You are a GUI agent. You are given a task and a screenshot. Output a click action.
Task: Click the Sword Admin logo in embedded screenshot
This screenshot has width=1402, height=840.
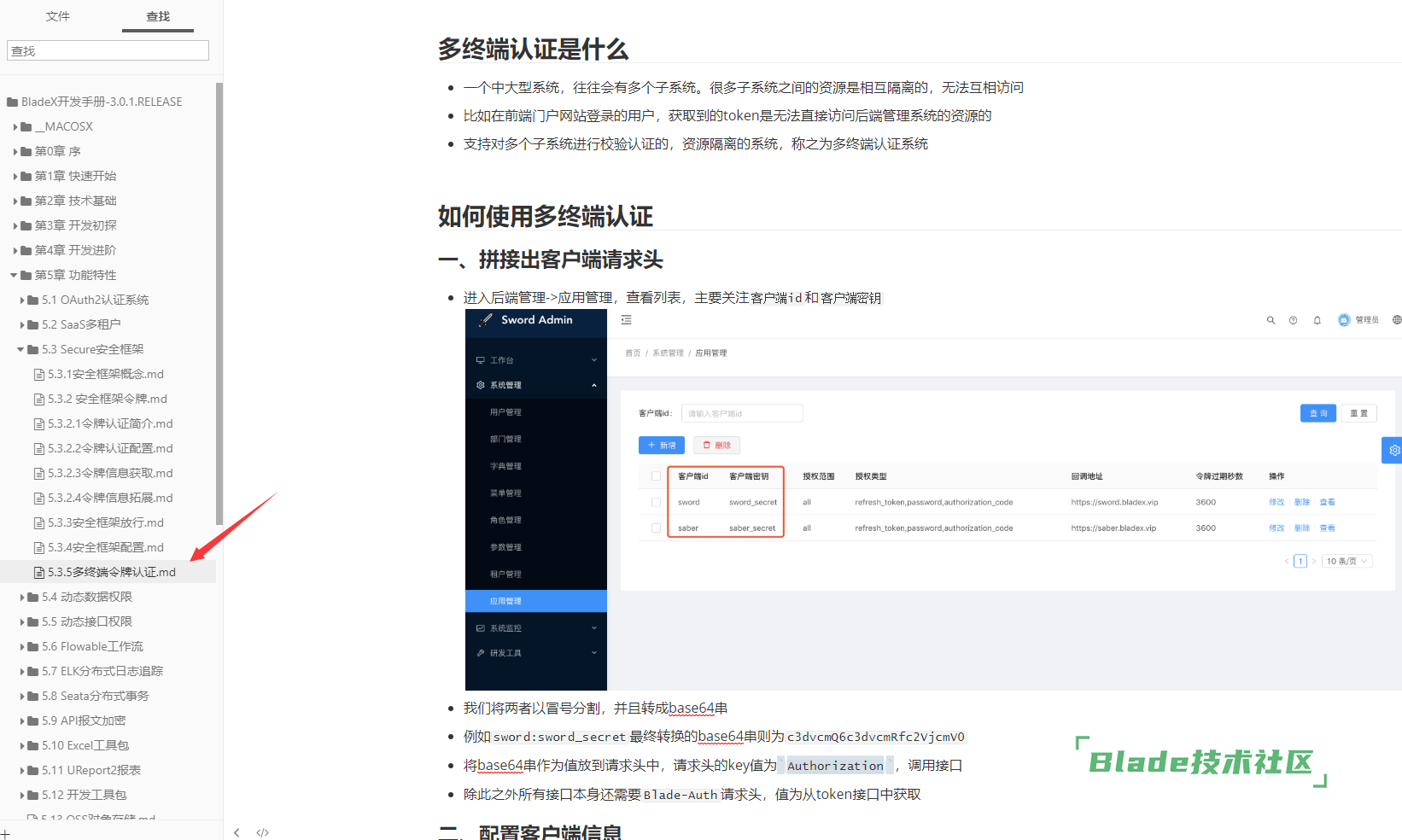click(x=527, y=320)
